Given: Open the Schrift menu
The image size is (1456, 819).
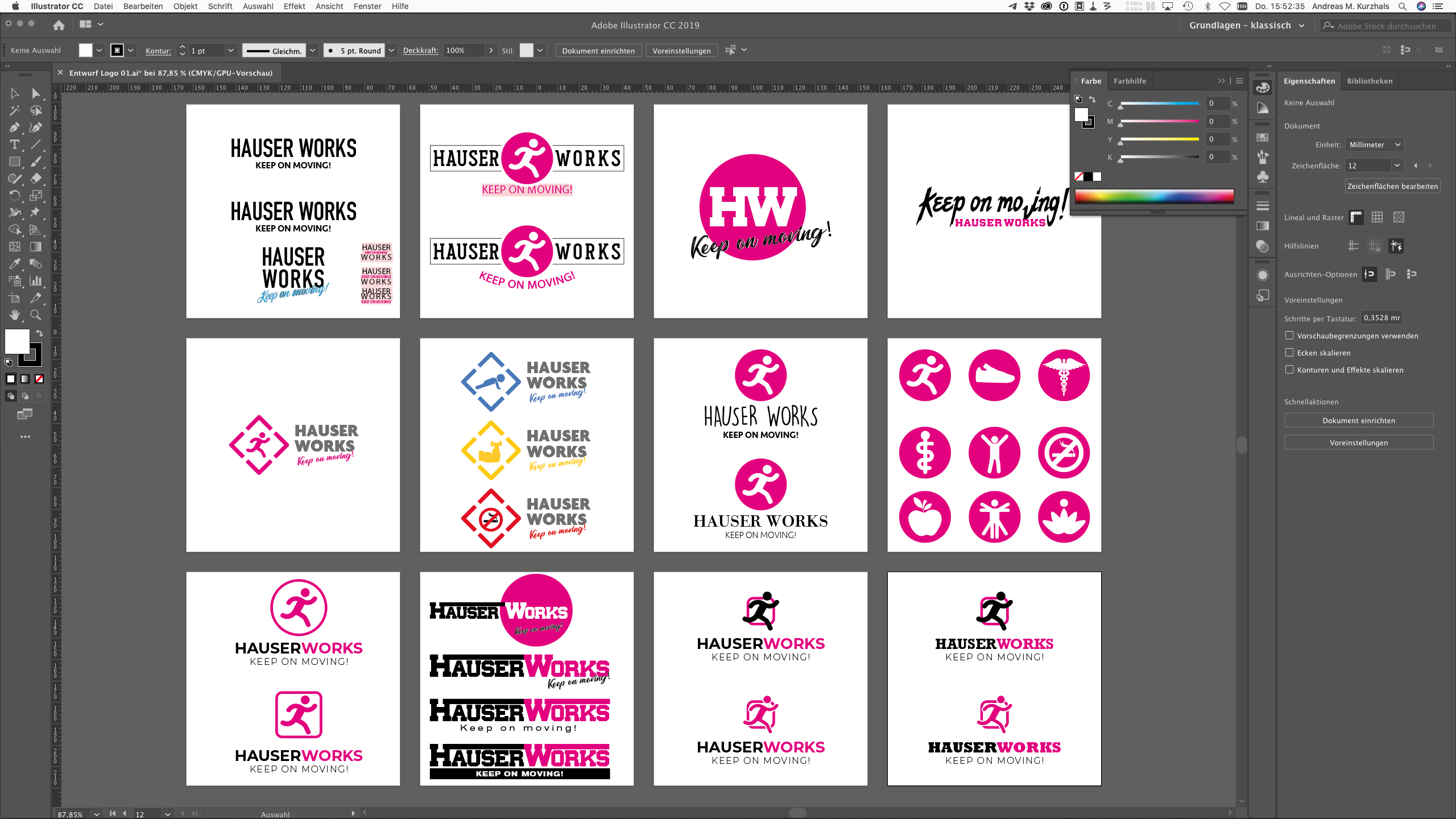Looking at the screenshot, I should click(220, 6).
